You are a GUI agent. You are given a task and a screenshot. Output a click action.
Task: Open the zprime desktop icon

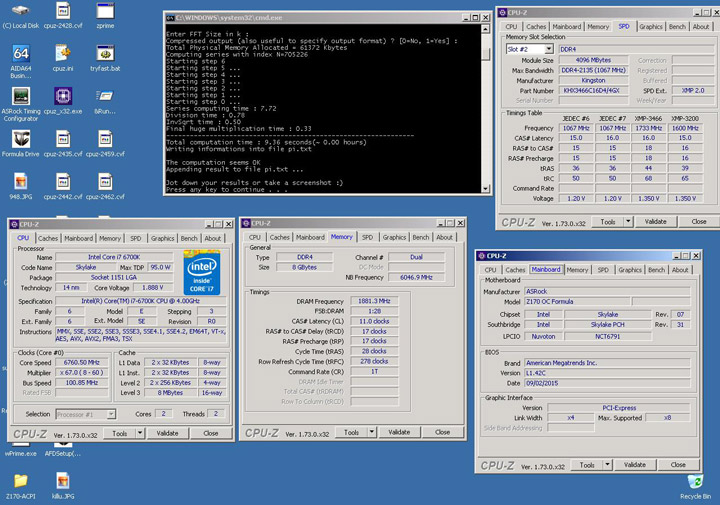click(105, 12)
